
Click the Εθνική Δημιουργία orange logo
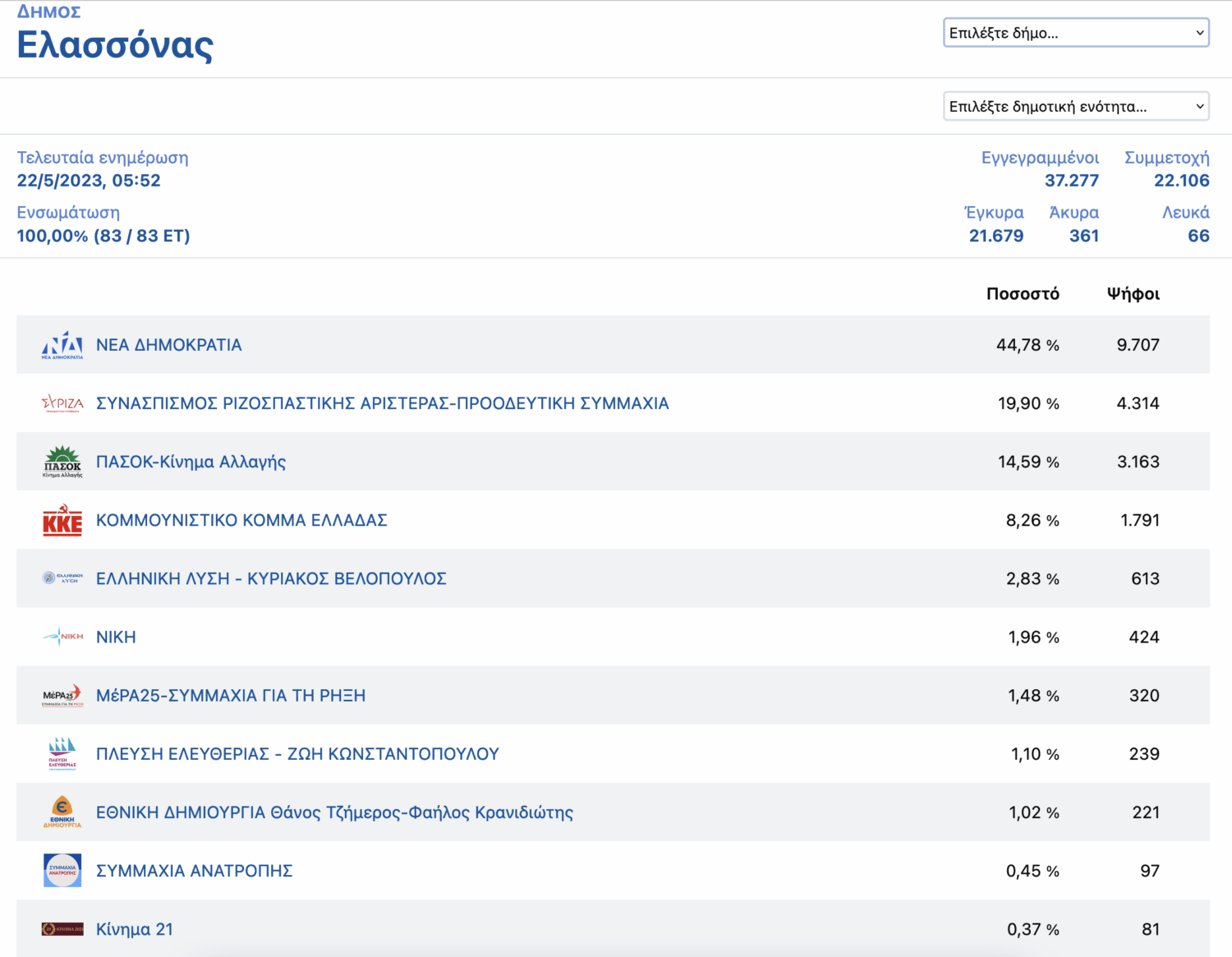pos(62,812)
